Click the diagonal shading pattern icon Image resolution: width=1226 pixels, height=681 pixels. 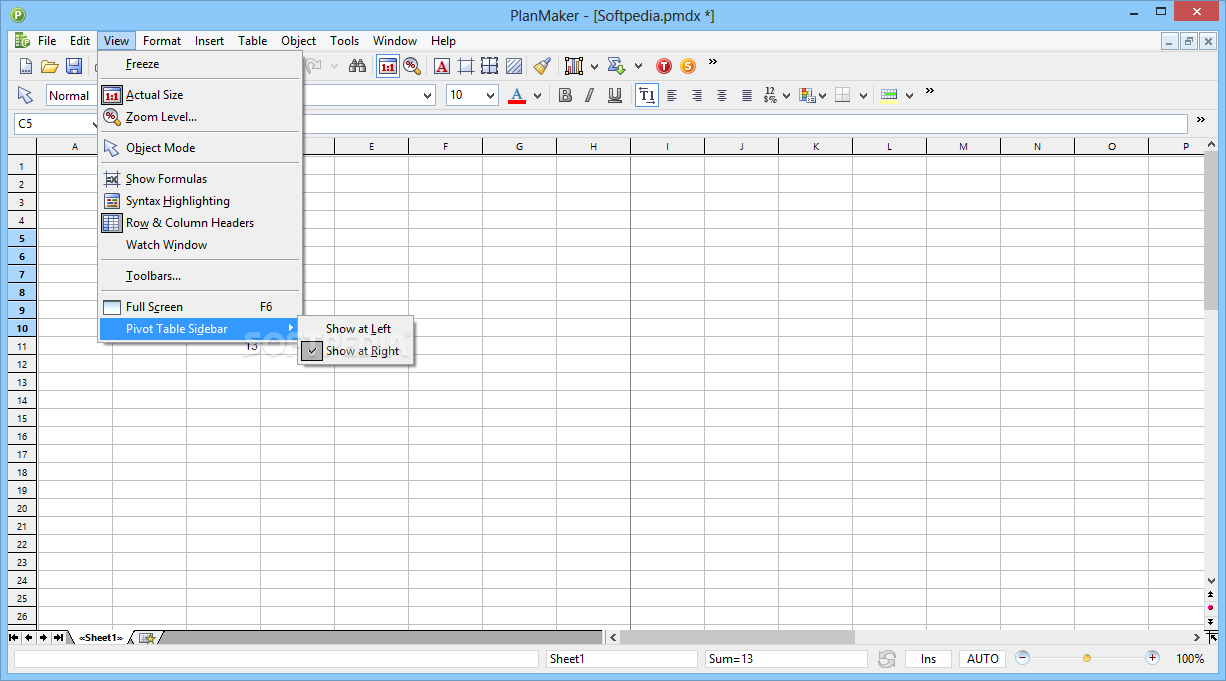click(514, 66)
